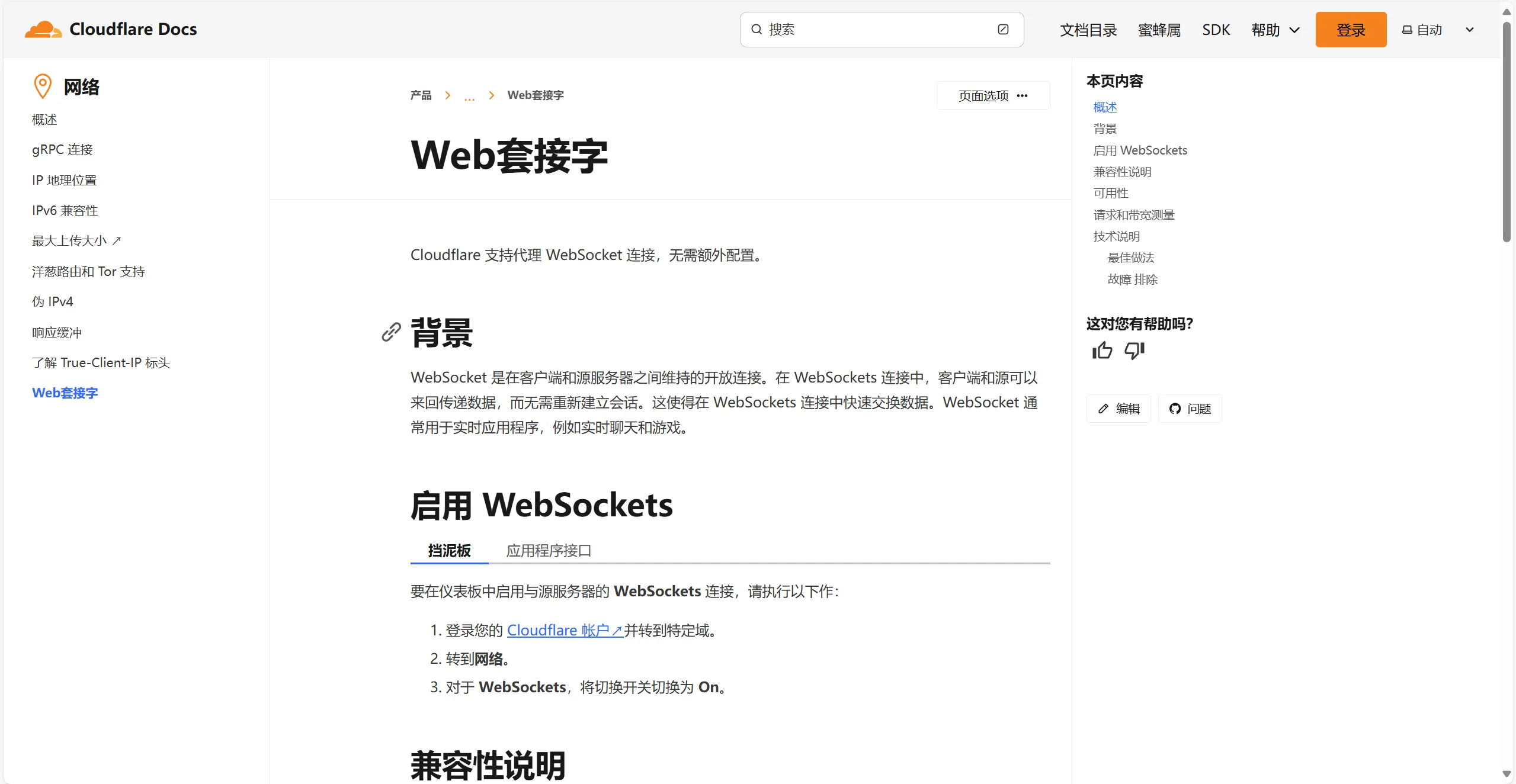Screen dimensions: 1516x784
Task: Open the Cloudflare 帐户 link
Action: tap(563, 630)
